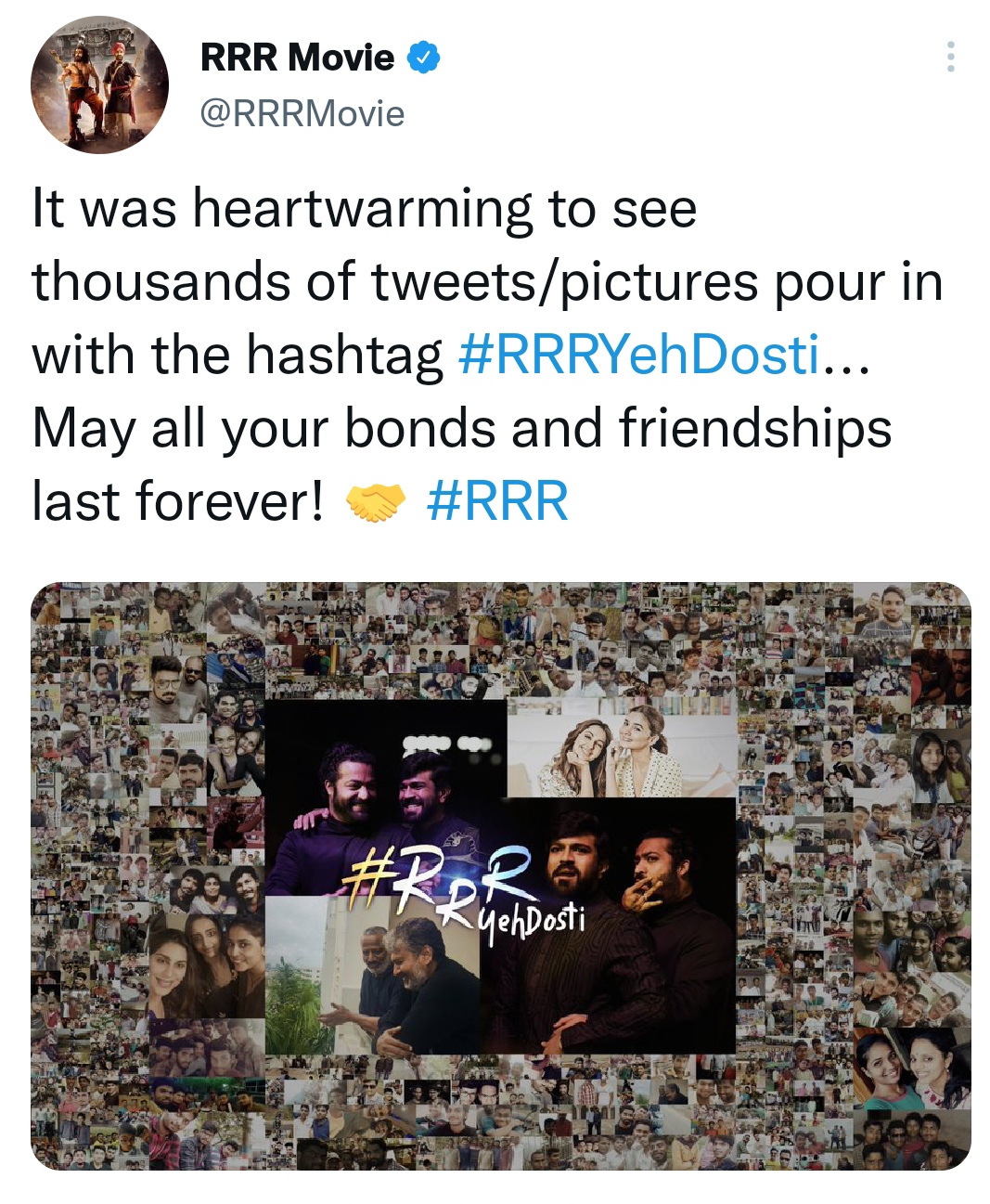Click the handwritten "yehDosti" text in the image
Image resolution: width=990 pixels, height=1204 pixels.
[x=534, y=918]
